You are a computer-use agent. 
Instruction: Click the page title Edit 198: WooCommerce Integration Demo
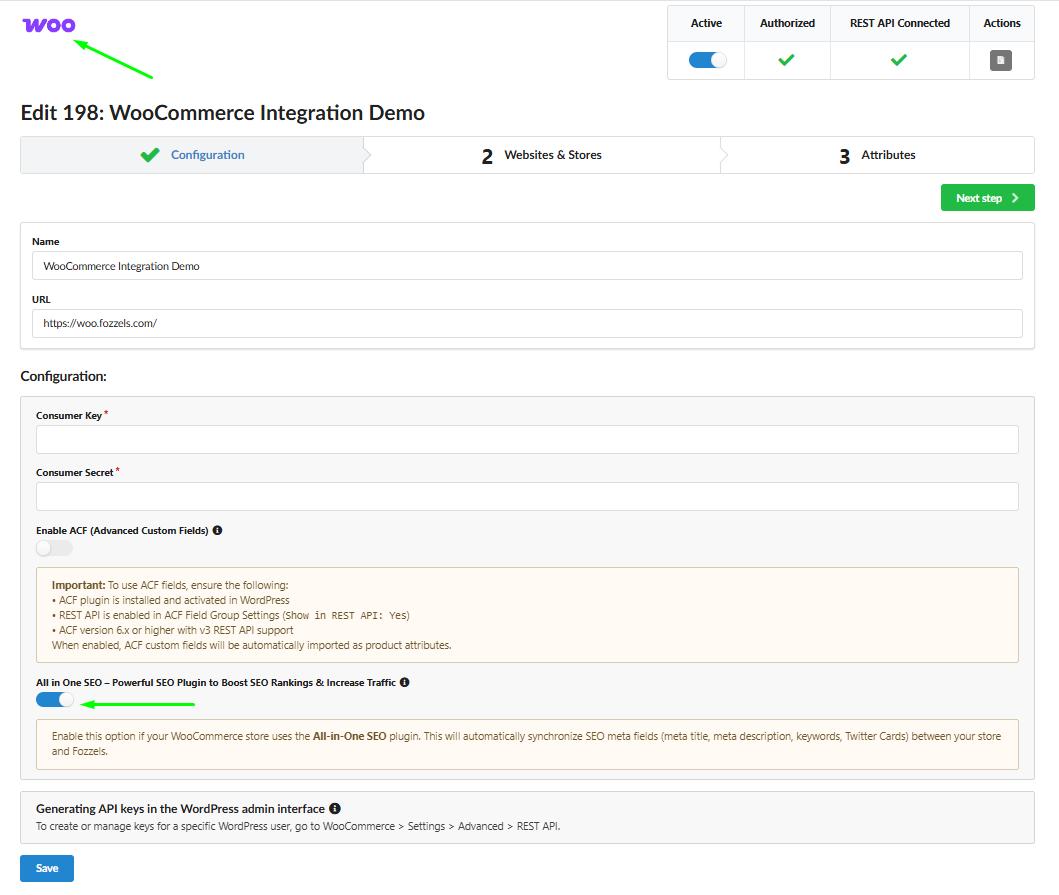(x=222, y=113)
